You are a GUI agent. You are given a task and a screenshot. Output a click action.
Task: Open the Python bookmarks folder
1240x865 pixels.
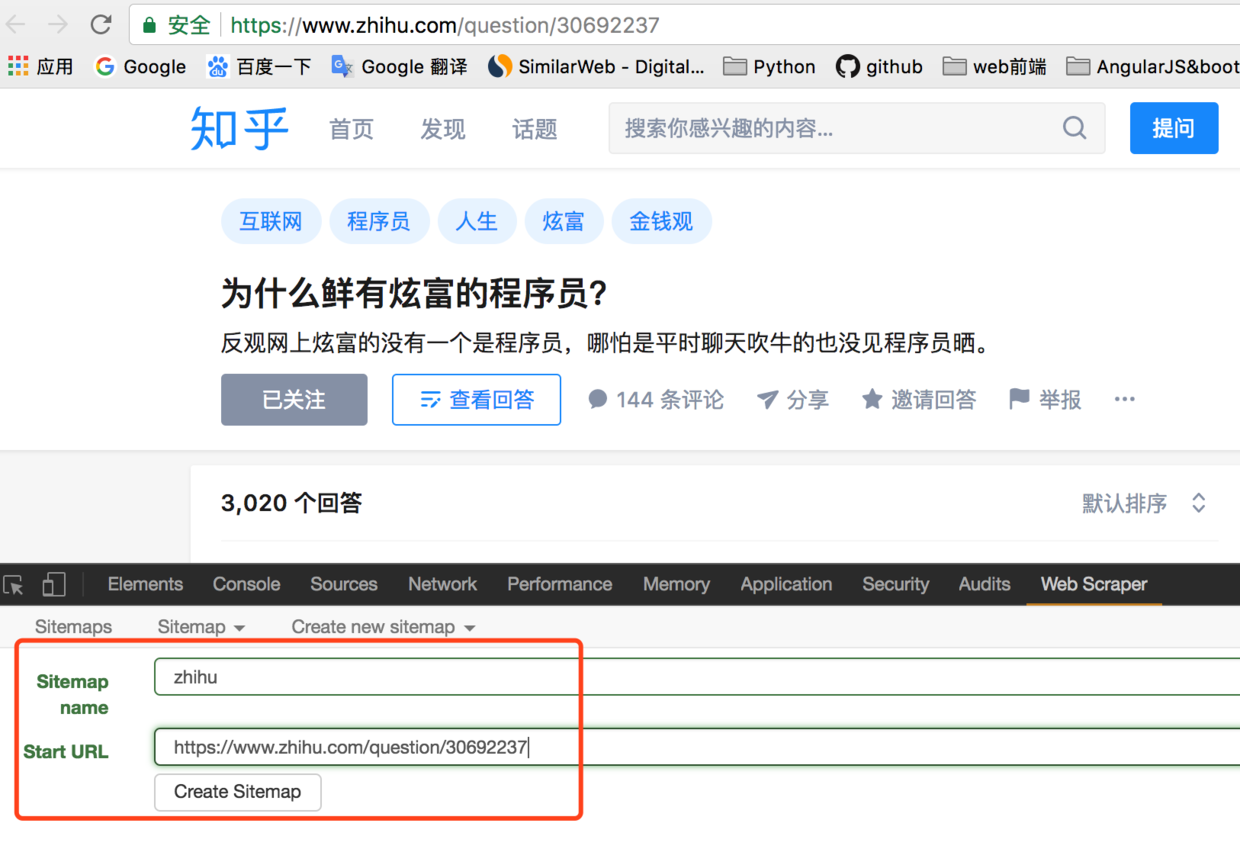(769, 66)
